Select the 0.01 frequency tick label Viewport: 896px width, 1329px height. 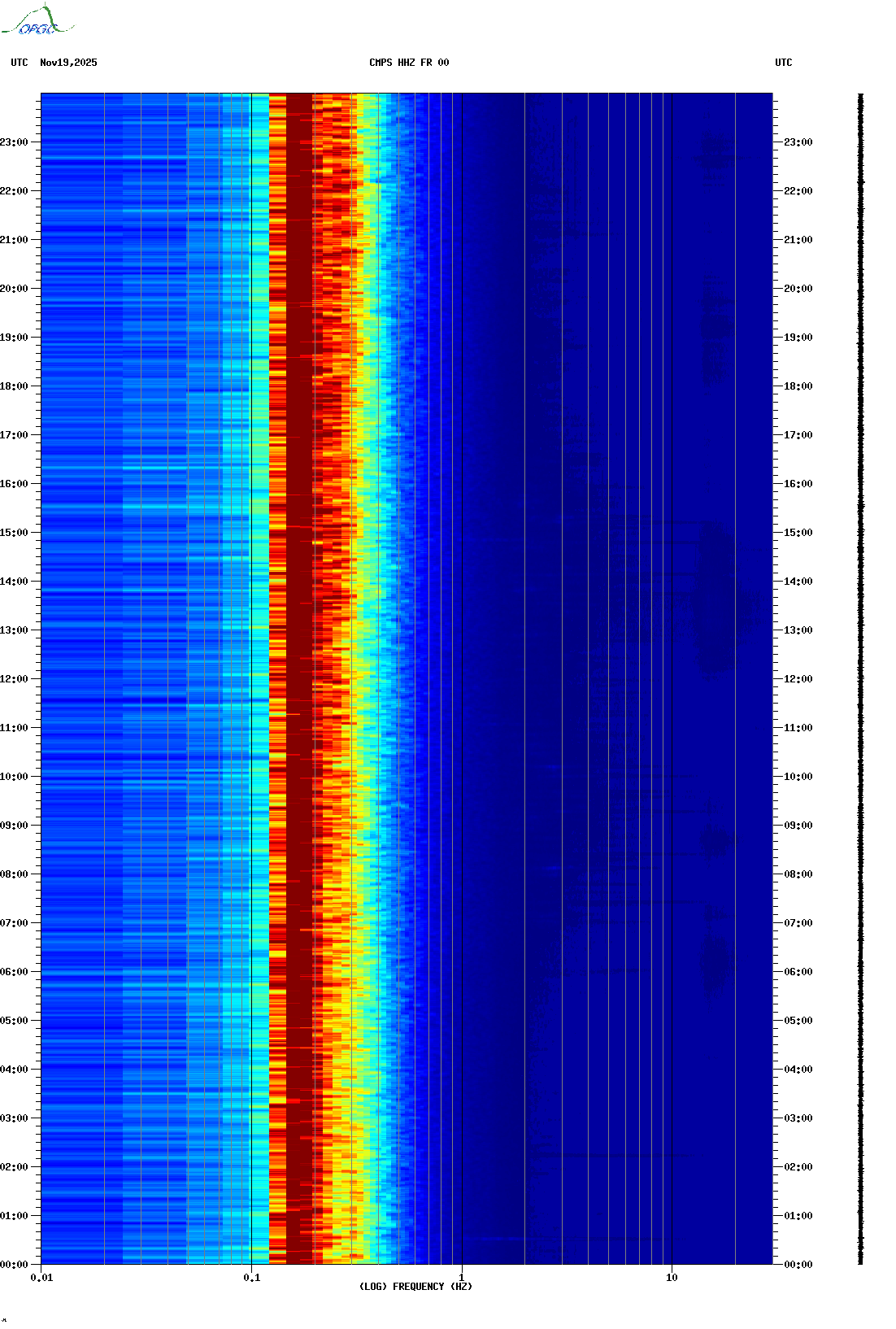(x=41, y=1278)
